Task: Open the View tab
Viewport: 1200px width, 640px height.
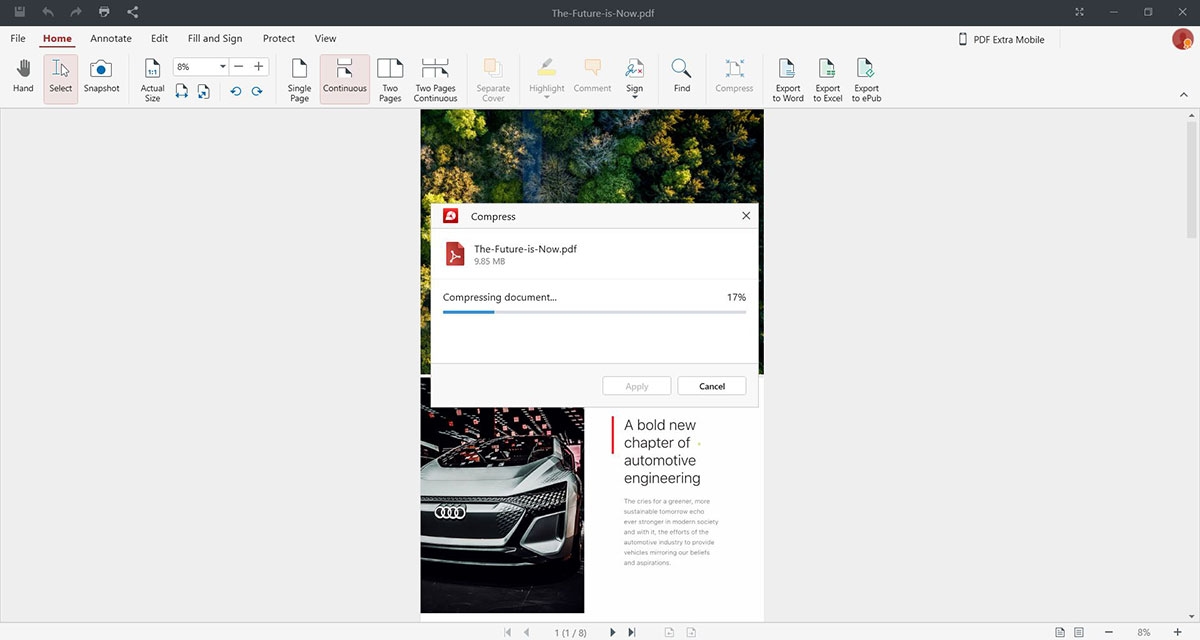Action: tap(326, 39)
